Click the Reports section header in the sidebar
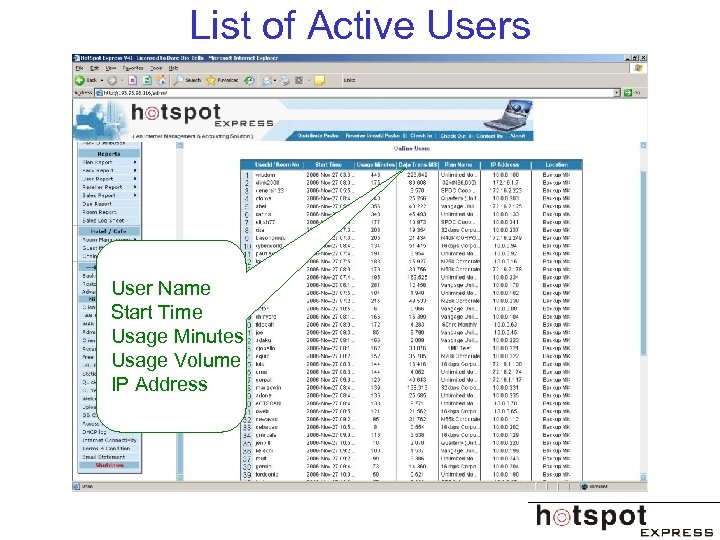 click(x=109, y=154)
